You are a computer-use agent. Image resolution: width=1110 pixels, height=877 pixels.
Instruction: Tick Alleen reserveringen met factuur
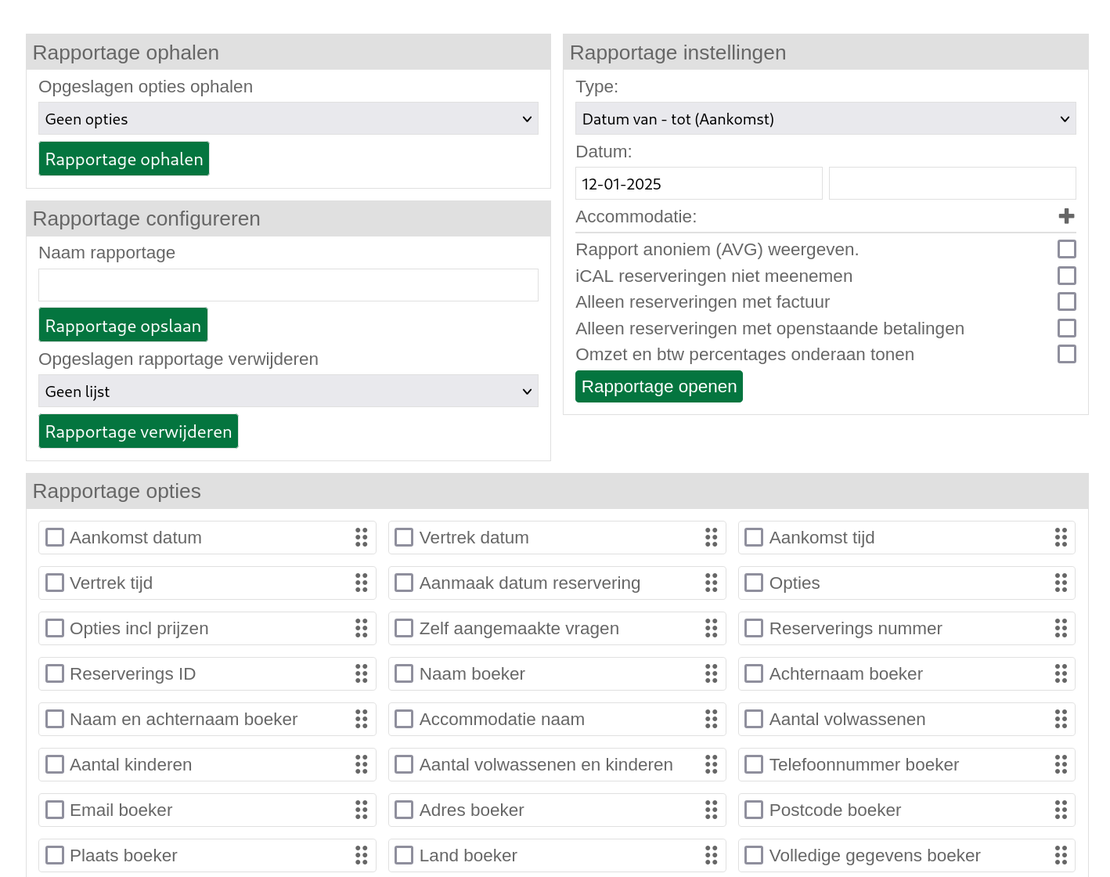tap(1067, 302)
